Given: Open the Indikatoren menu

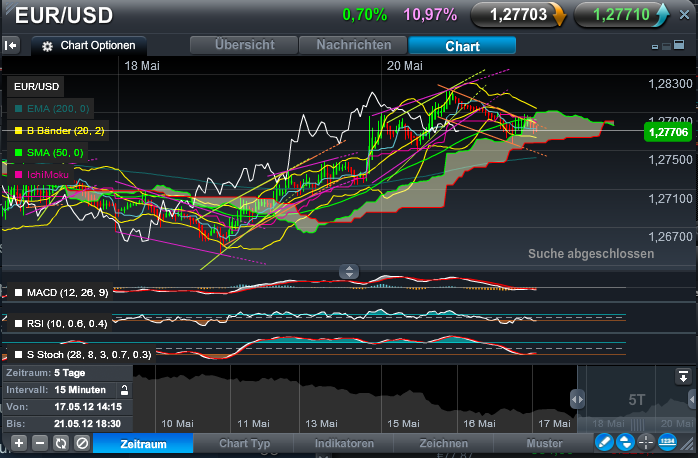Looking at the screenshot, I should [x=344, y=443].
